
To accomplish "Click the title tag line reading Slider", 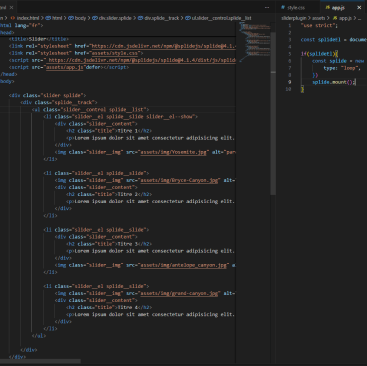I will pos(39,39).
